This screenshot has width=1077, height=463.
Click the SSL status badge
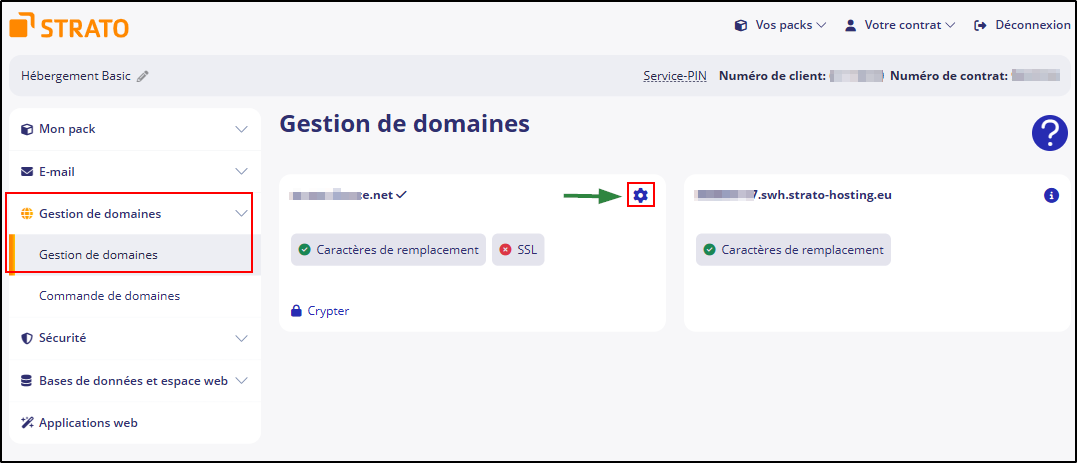click(518, 250)
